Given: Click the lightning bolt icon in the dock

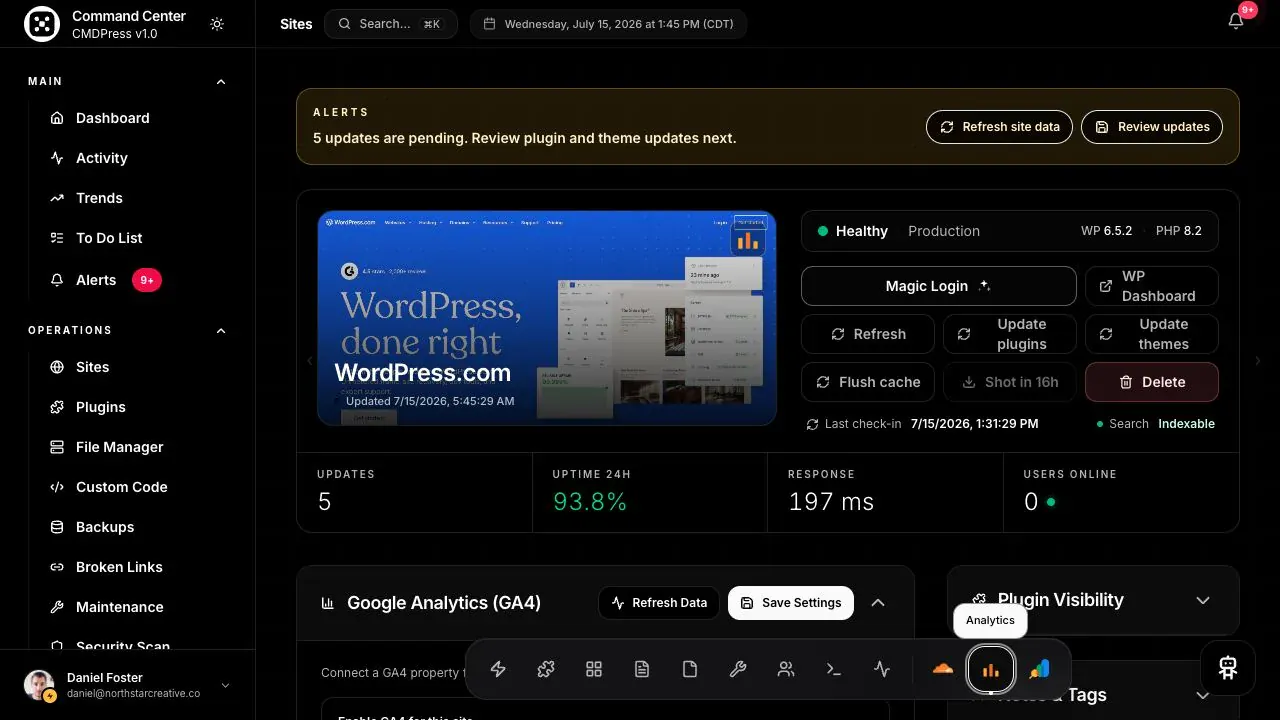Looking at the screenshot, I should pyautogui.click(x=498, y=670).
